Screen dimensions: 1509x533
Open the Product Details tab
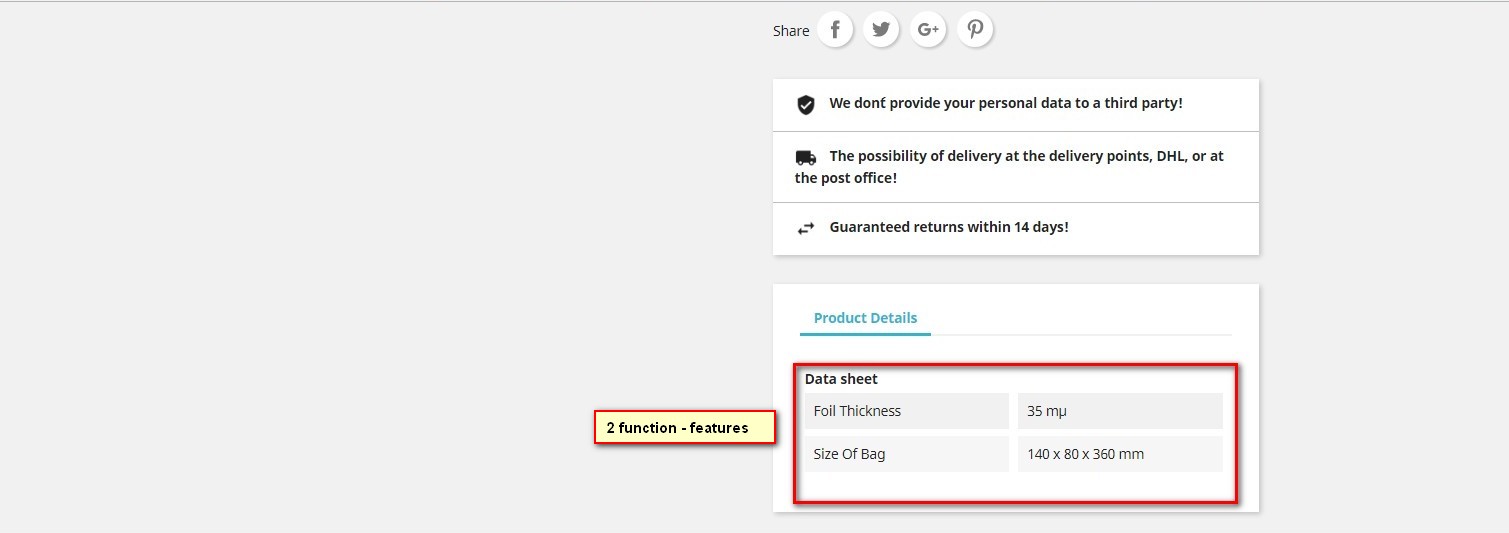click(865, 318)
